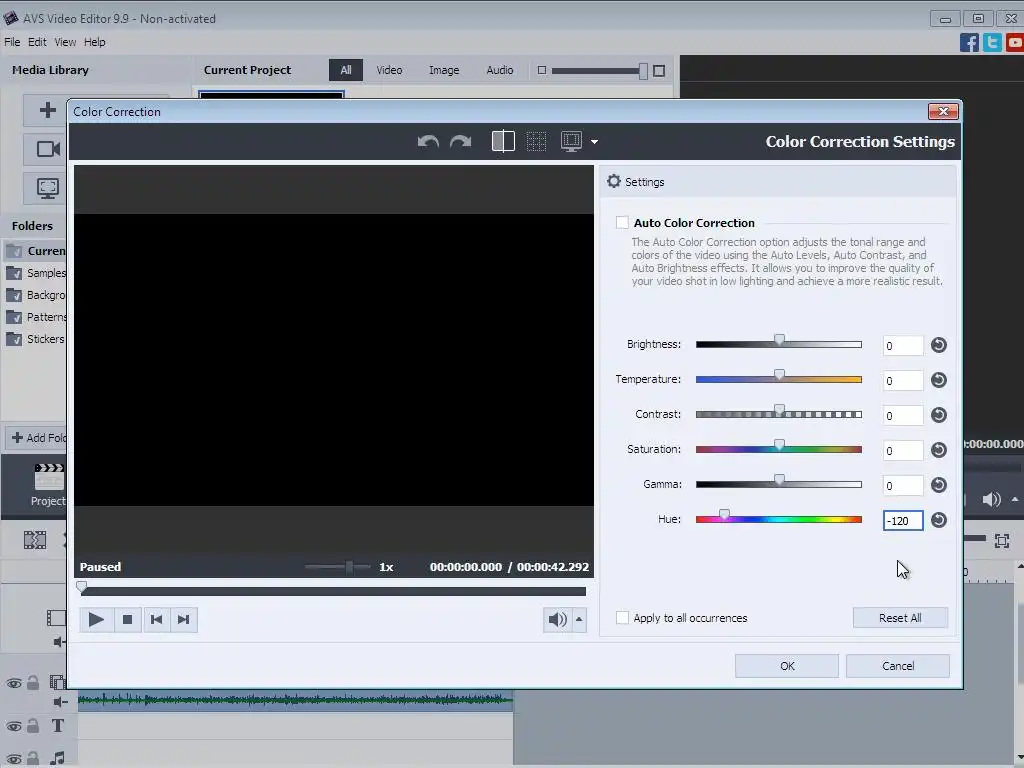Show grid overlay in preview
Viewport: 1024px width, 768px height.
point(536,141)
